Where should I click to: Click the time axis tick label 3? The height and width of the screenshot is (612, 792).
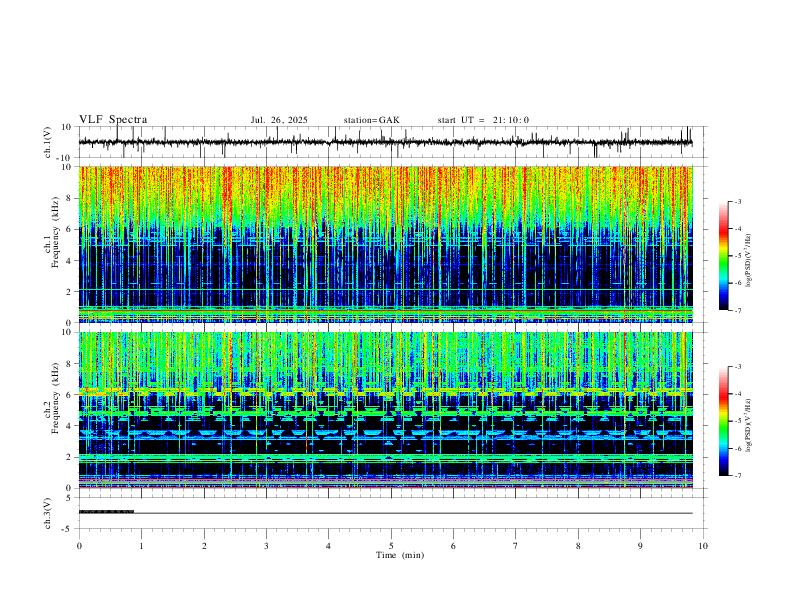click(x=266, y=546)
